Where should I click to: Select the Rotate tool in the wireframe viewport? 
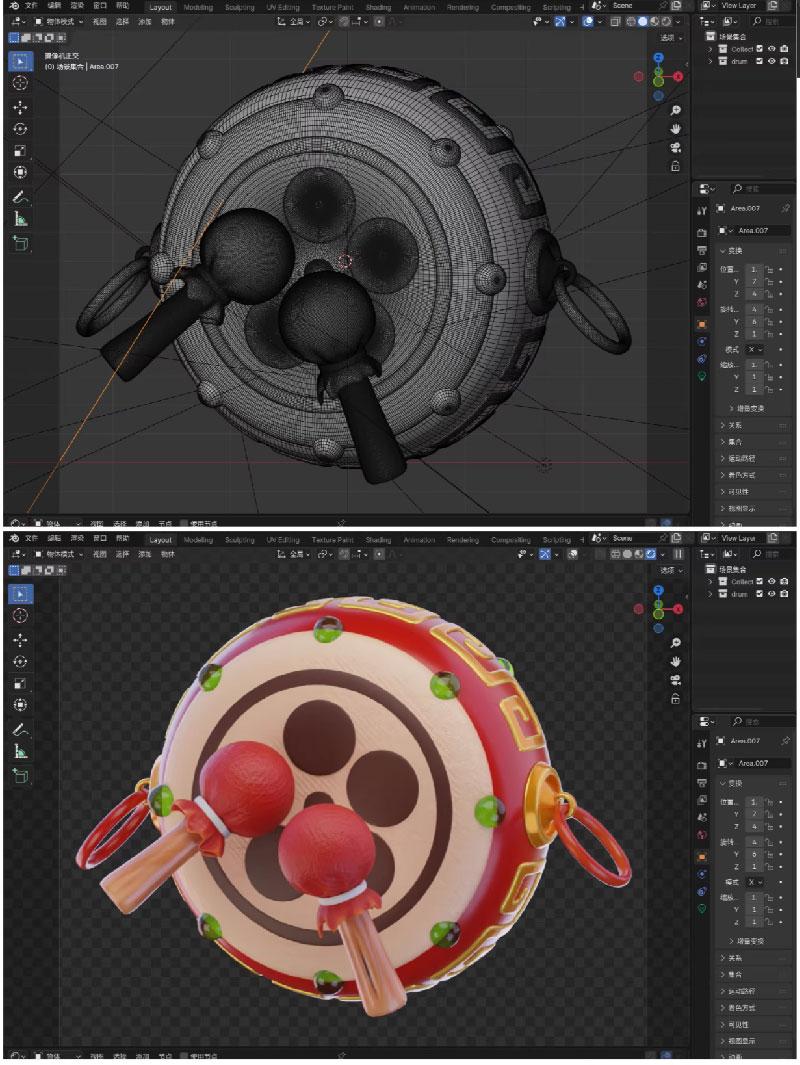(x=20, y=128)
